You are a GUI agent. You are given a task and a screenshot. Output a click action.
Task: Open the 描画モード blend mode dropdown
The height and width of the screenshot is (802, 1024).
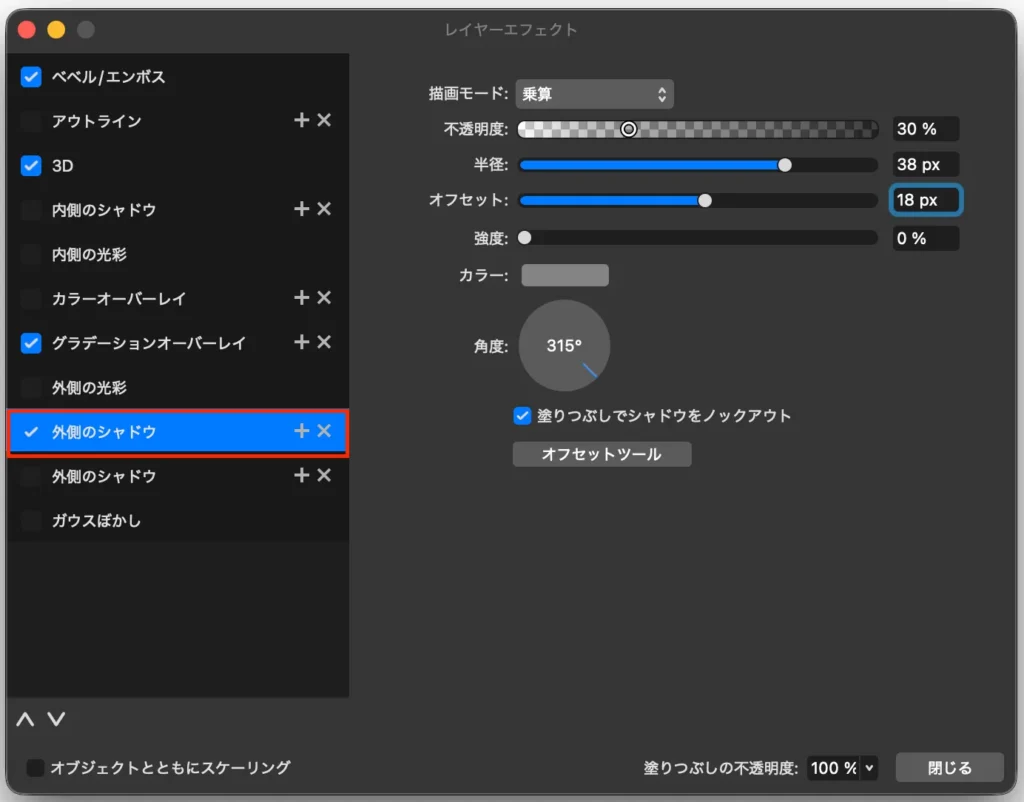pos(595,93)
